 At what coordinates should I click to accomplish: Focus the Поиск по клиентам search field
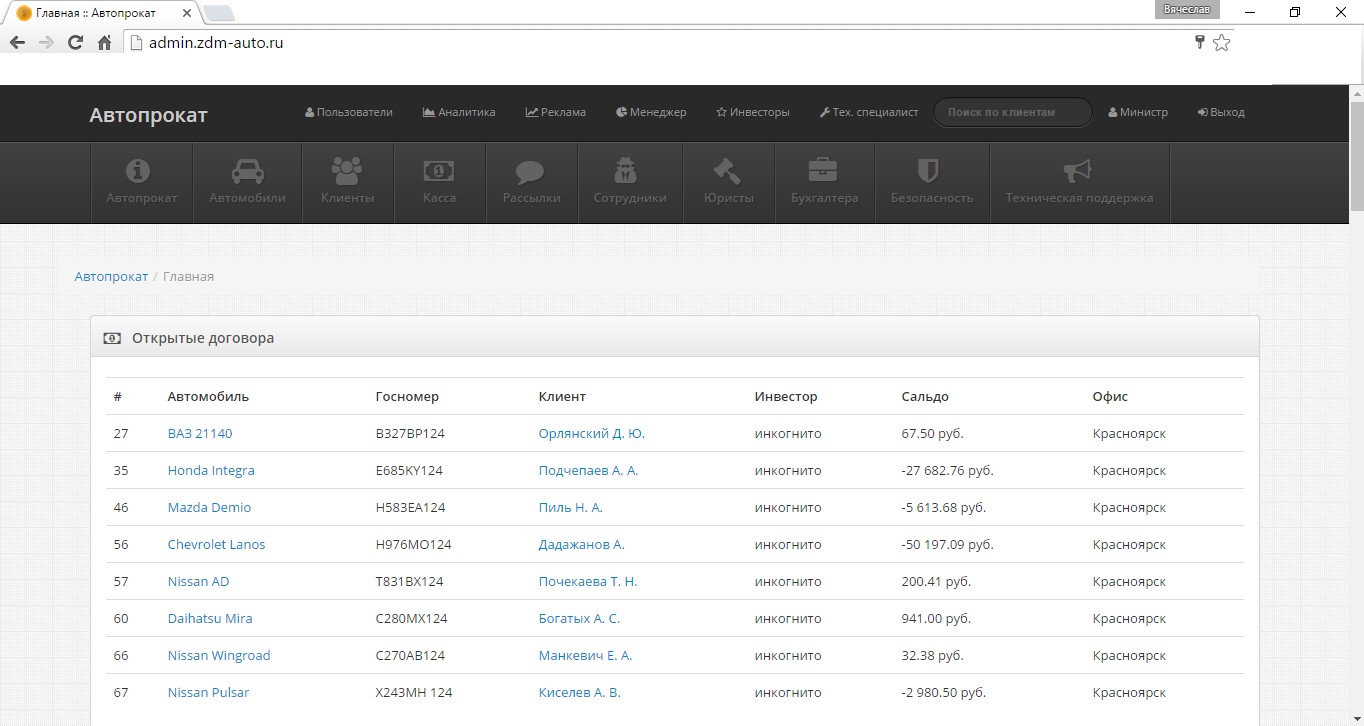click(x=1012, y=112)
